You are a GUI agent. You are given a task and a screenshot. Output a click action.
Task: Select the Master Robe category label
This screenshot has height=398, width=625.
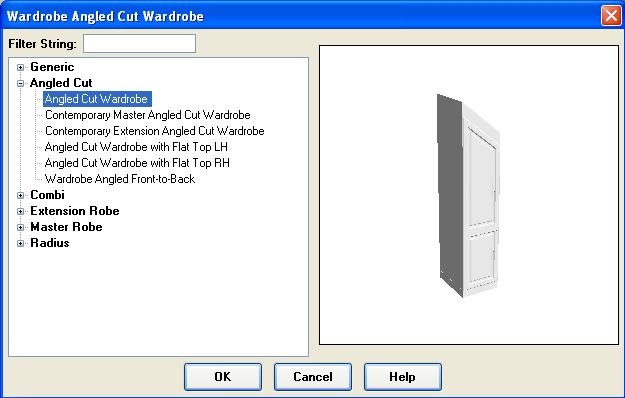(66, 227)
